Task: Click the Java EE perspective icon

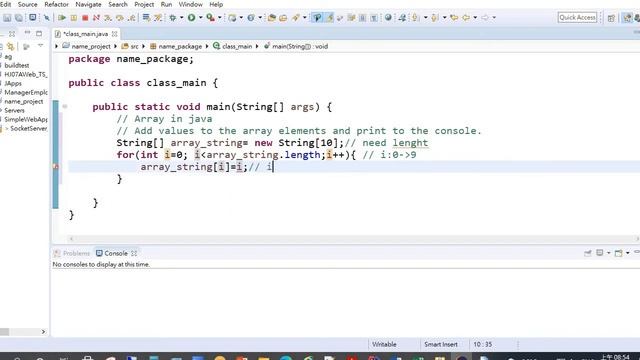Action: pos(627,18)
